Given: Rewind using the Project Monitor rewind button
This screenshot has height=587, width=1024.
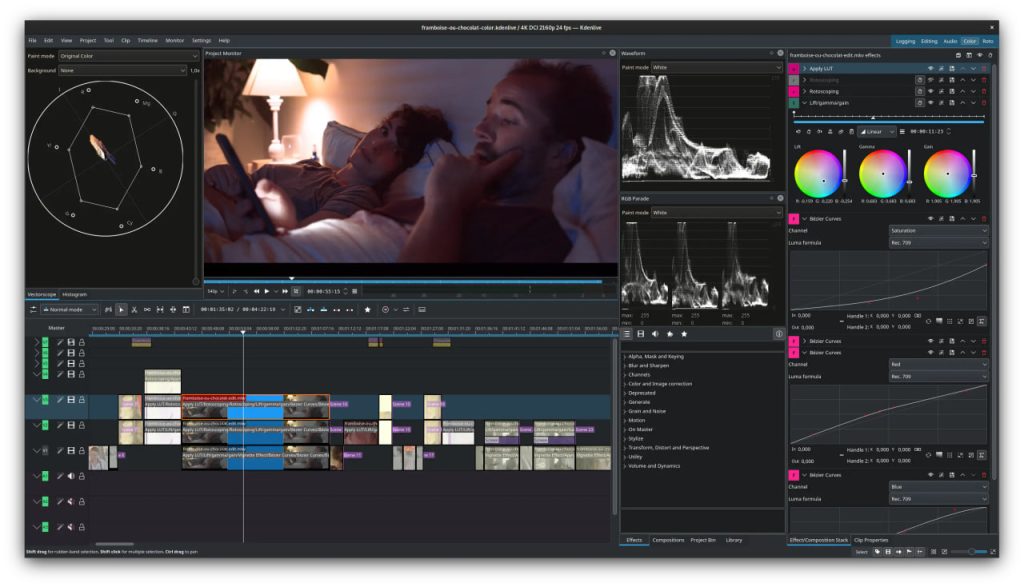Looking at the screenshot, I should [x=257, y=291].
